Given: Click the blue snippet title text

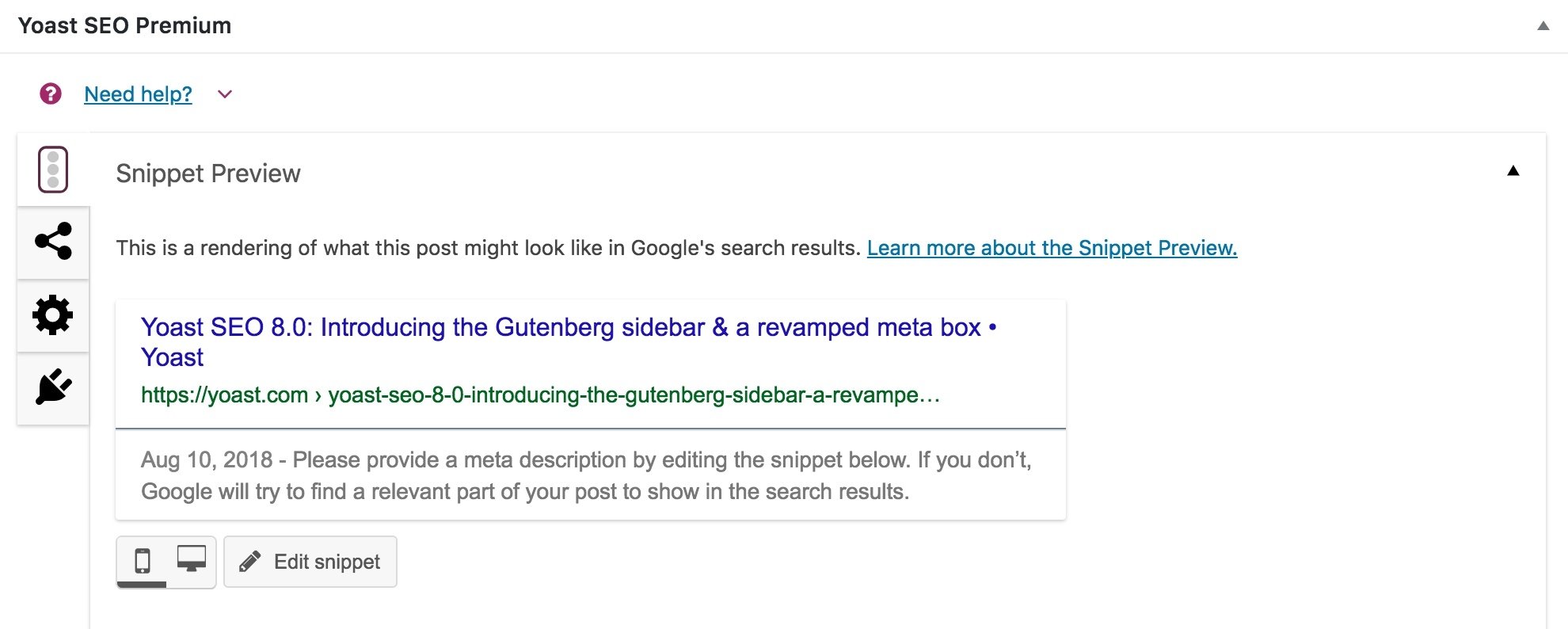Looking at the screenshot, I should [x=560, y=328].
